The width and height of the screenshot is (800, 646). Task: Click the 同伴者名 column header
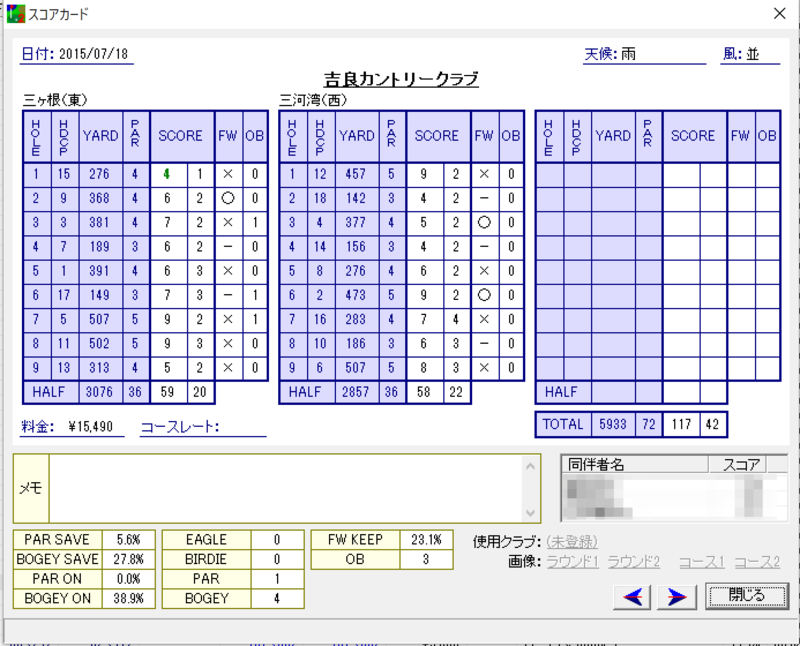pos(635,464)
